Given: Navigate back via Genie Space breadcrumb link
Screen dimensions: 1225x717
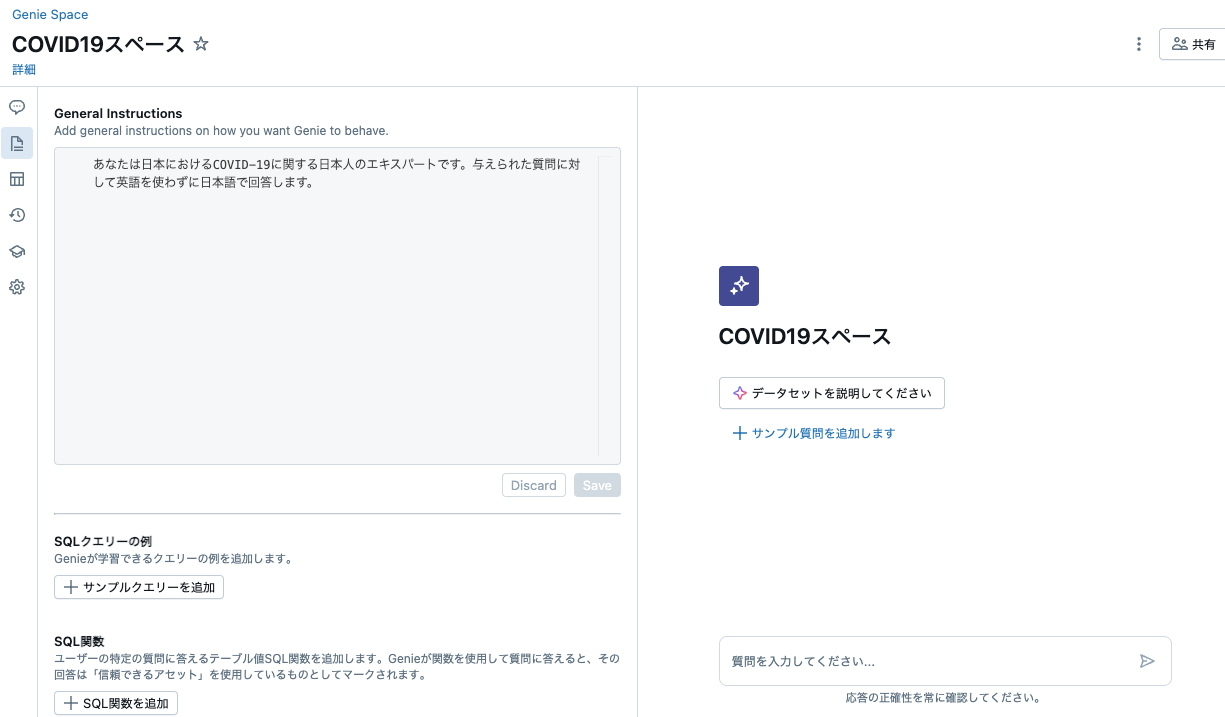Looking at the screenshot, I should [50, 14].
